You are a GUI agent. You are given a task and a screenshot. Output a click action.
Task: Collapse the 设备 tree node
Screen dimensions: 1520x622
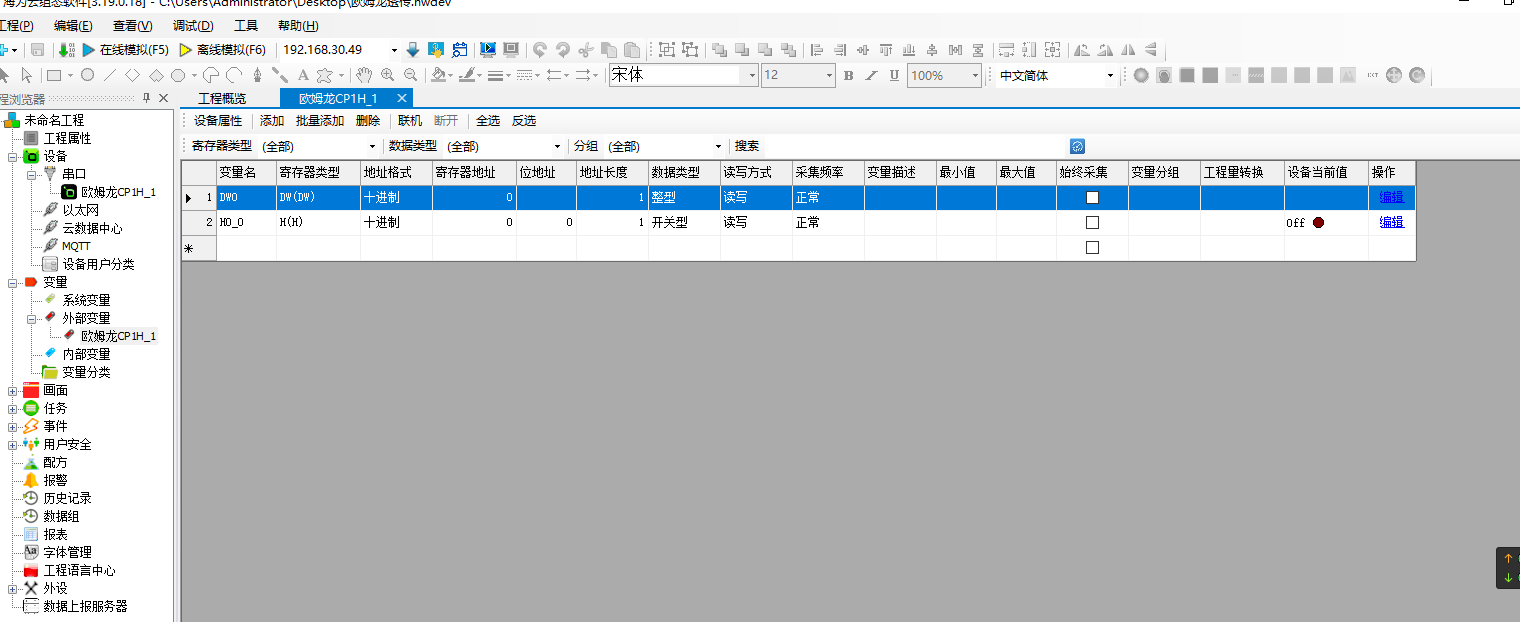12,156
